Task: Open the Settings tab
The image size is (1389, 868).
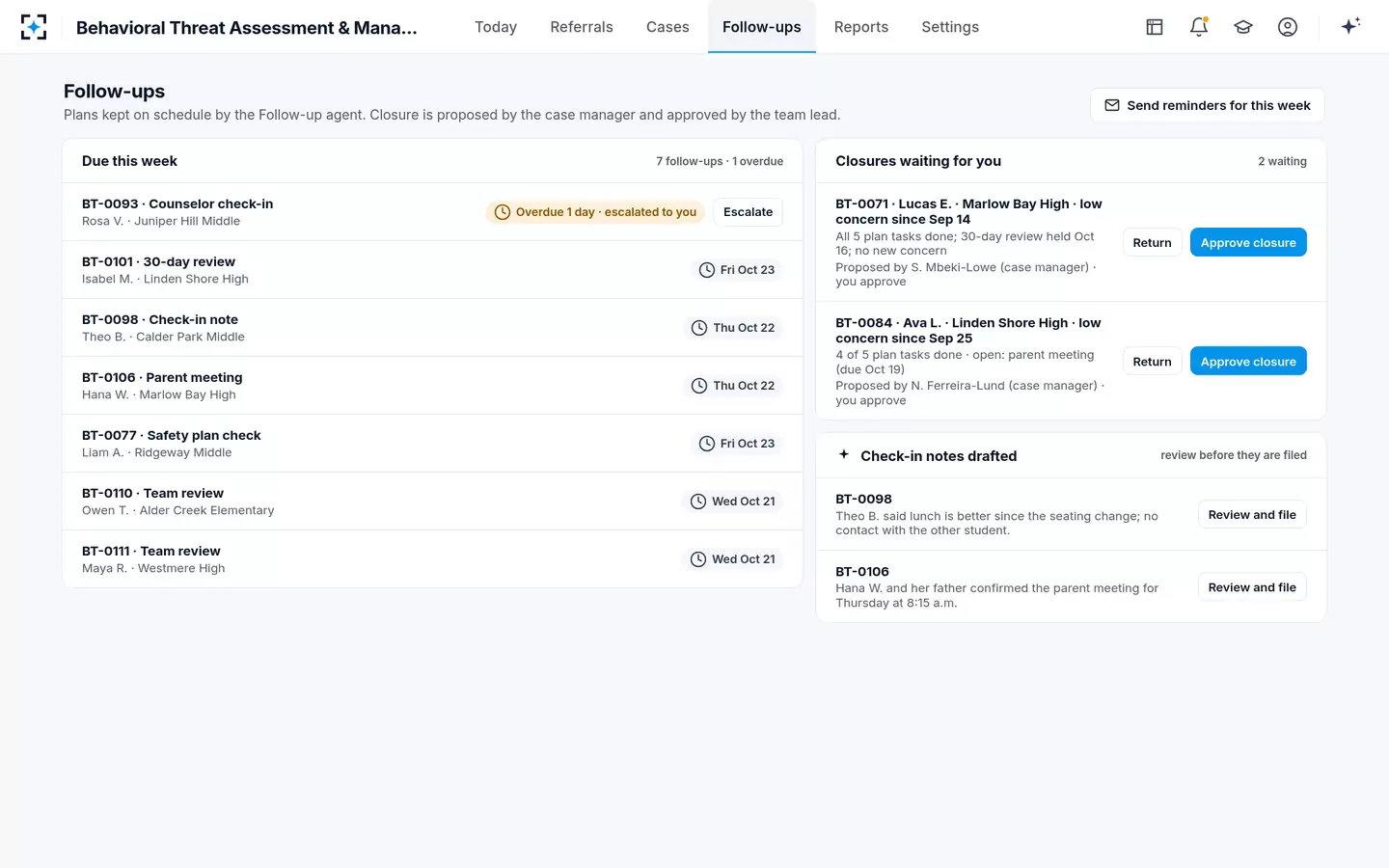Action: (x=950, y=27)
